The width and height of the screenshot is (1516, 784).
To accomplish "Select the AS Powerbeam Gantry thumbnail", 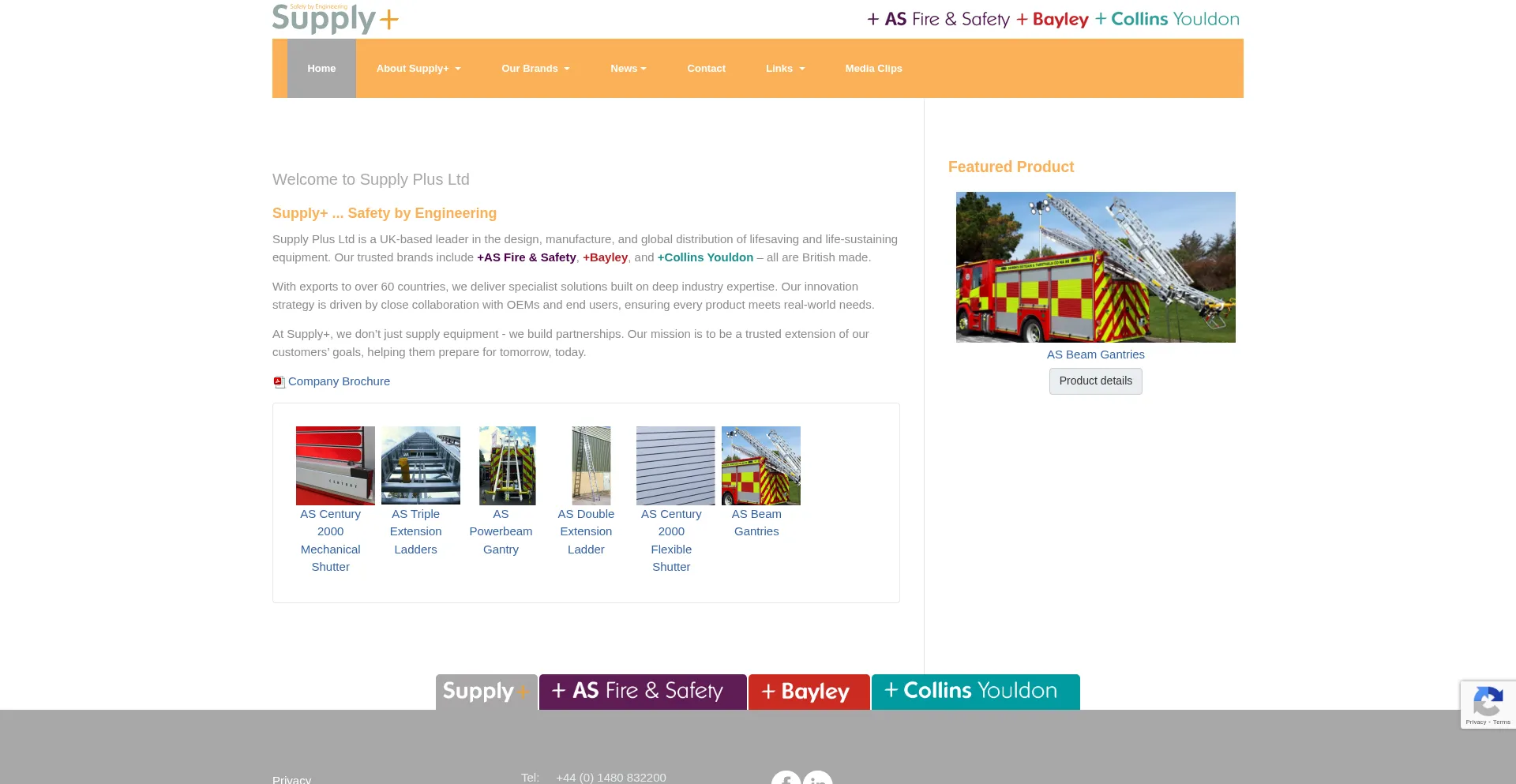I will 507,466.
